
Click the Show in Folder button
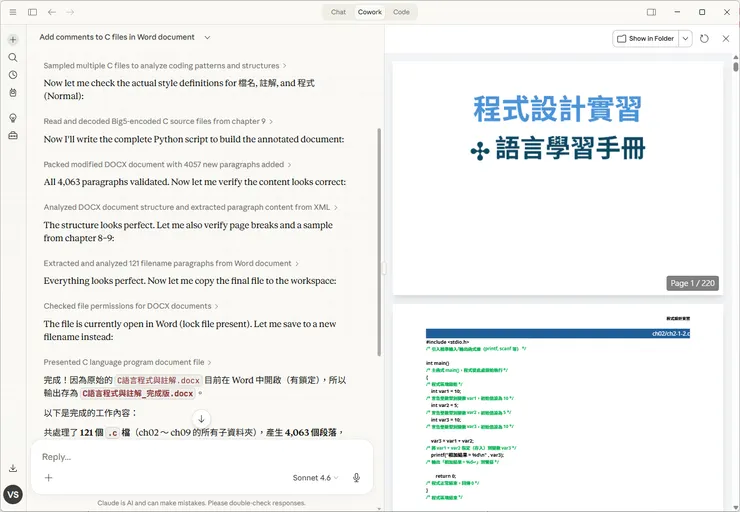tap(646, 39)
